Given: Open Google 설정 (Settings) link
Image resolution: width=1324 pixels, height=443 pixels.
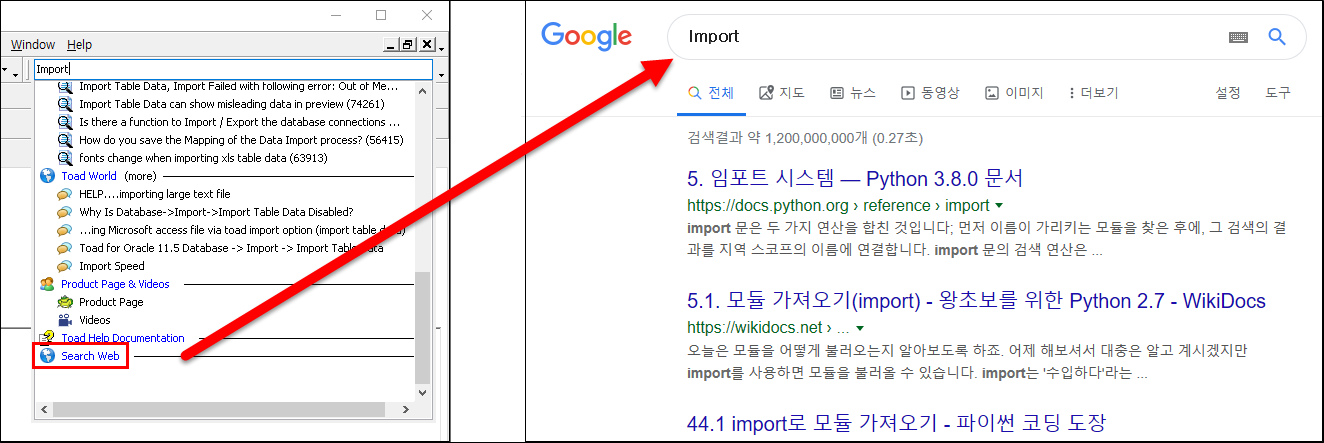Looking at the screenshot, I should [1228, 93].
